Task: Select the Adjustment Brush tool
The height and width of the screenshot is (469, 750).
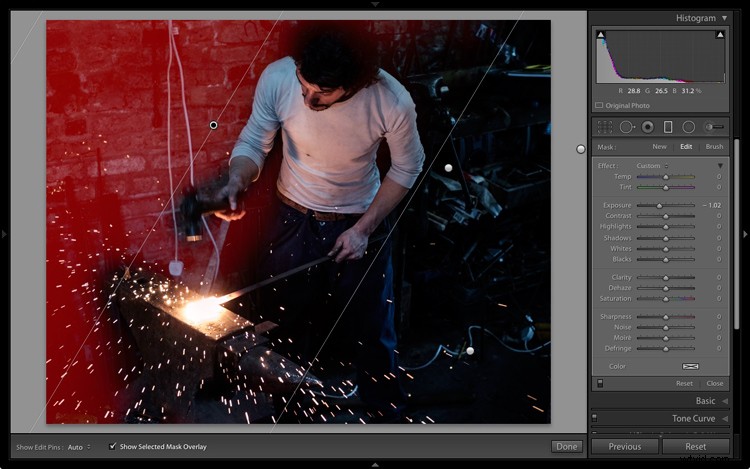Action: point(714,127)
